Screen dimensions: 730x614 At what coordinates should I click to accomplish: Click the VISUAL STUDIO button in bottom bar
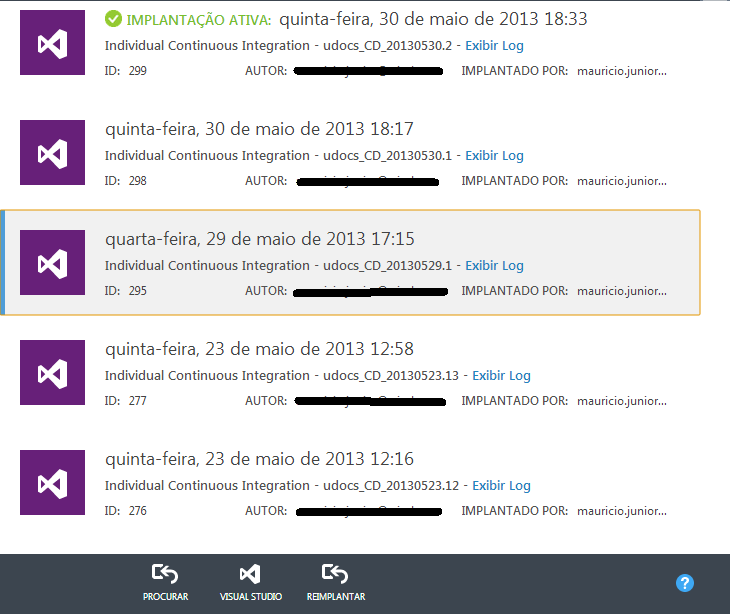[x=250, y=582]
